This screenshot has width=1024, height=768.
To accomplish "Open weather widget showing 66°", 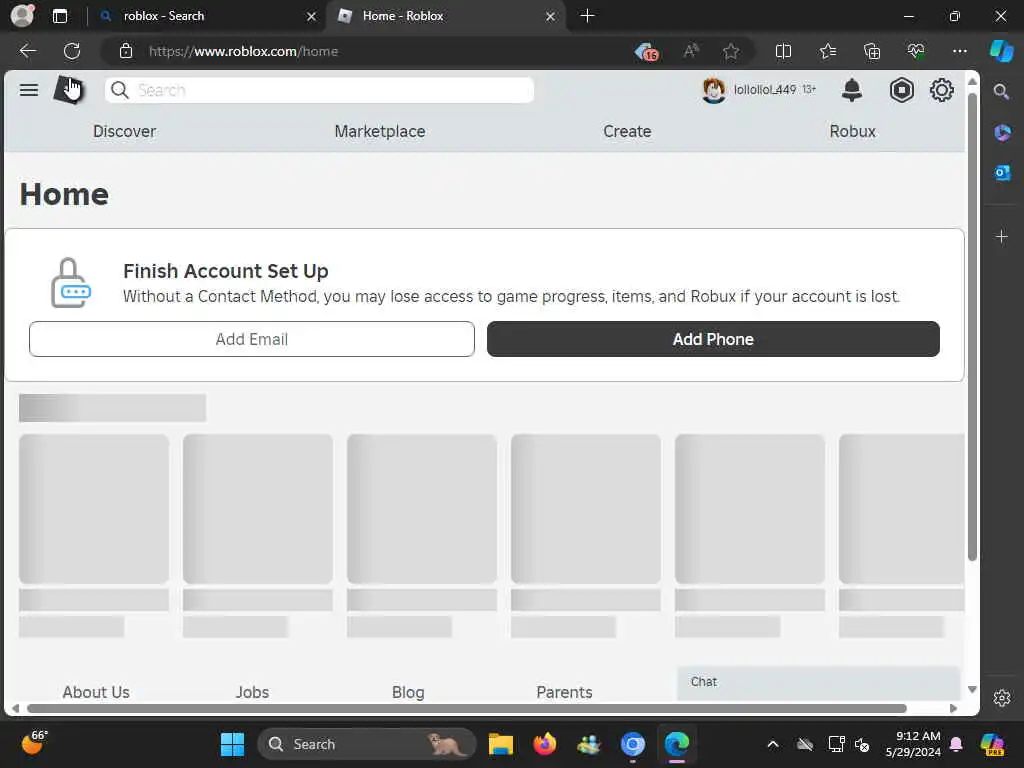I will (34, 743).
